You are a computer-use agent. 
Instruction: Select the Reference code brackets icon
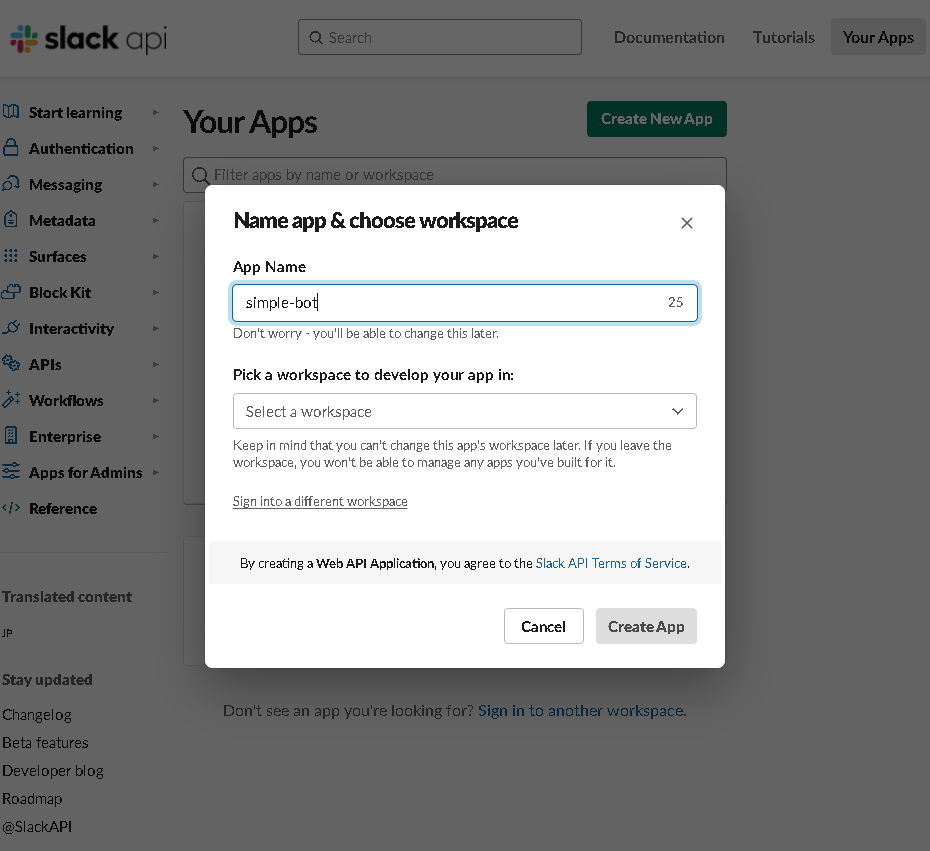(x=12, y=508)
